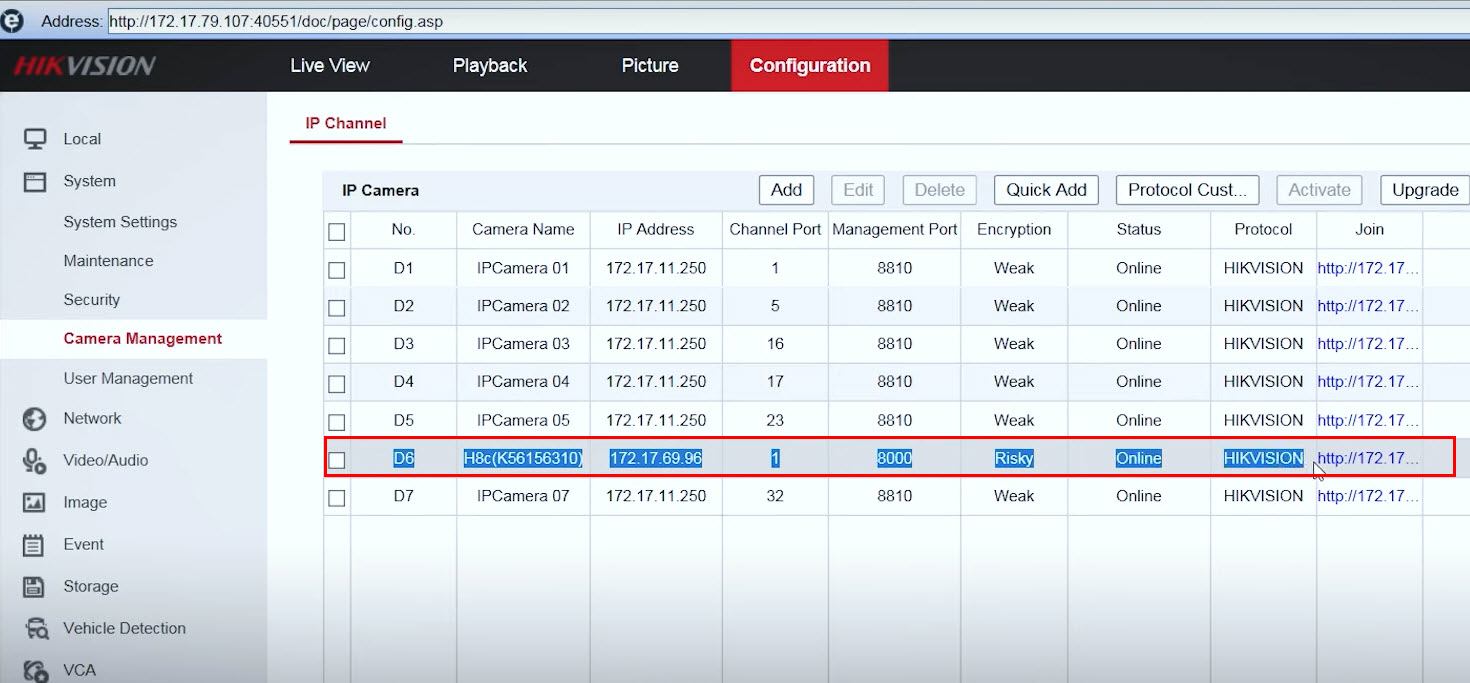Click the Storage floppy disk icon

pyautogui.click(x=35, y=587)
